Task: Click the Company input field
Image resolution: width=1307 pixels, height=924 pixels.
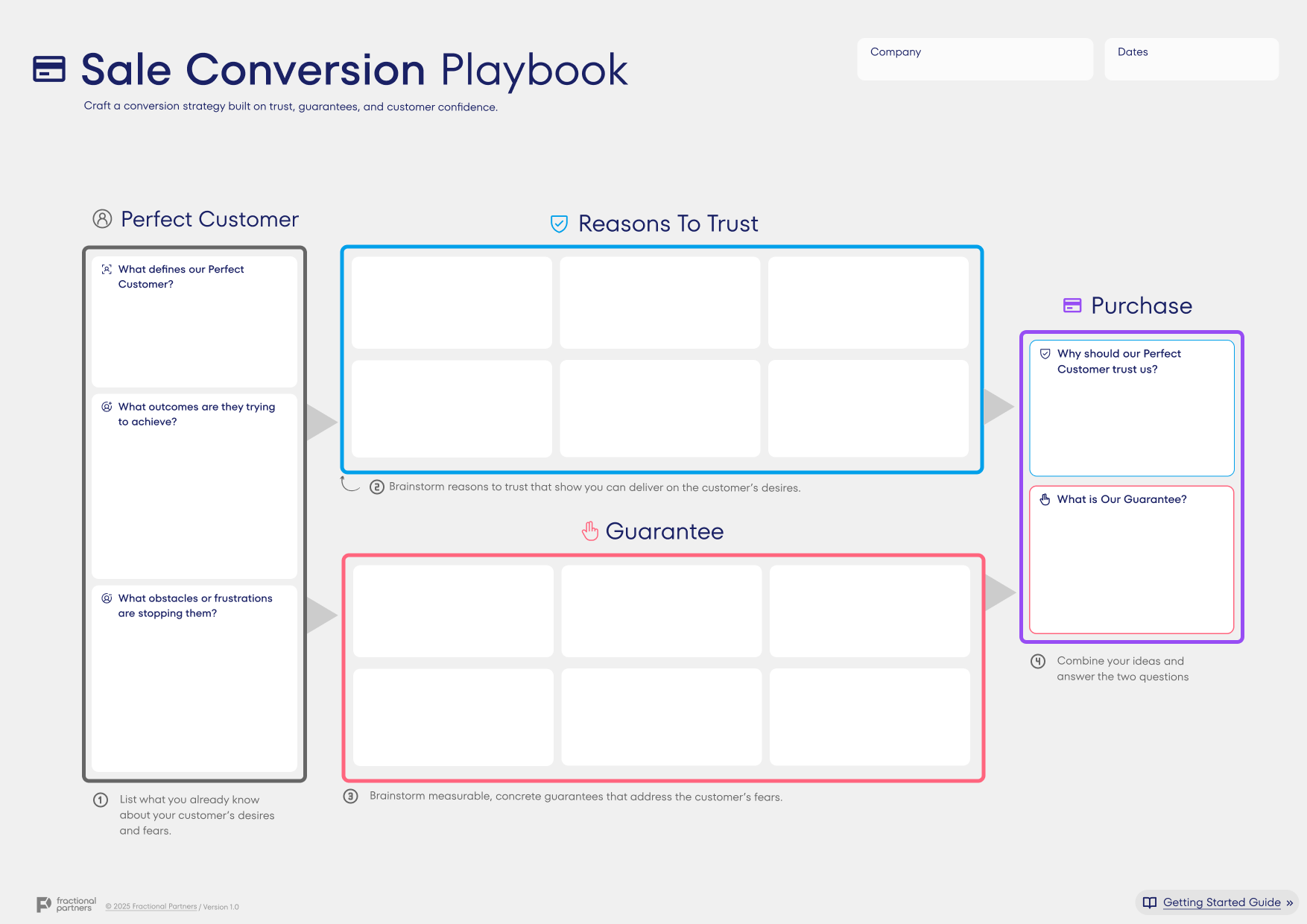Action: pyautogui.click(x=975, y=59)
